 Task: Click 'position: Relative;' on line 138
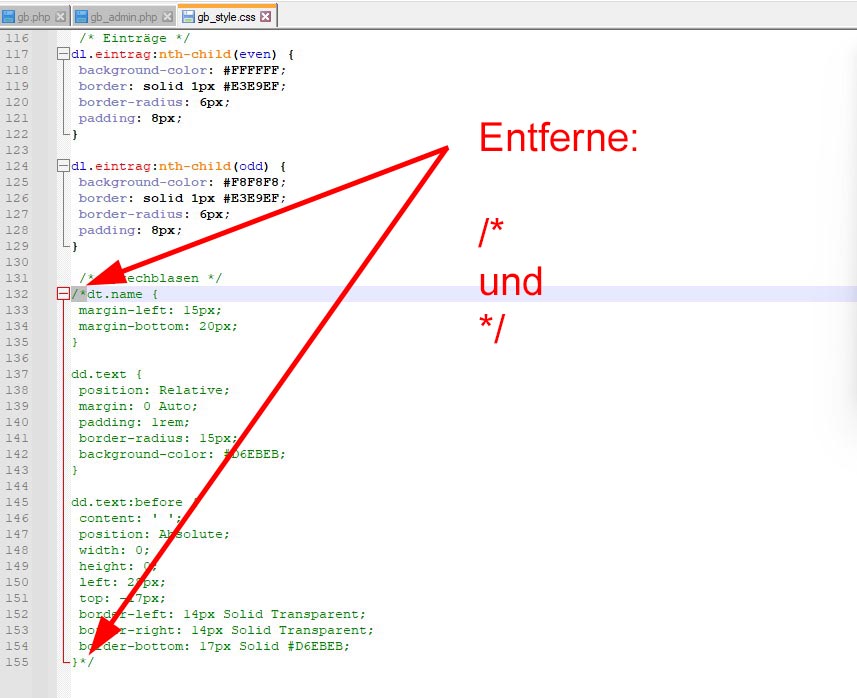click(x=154, y=390)
